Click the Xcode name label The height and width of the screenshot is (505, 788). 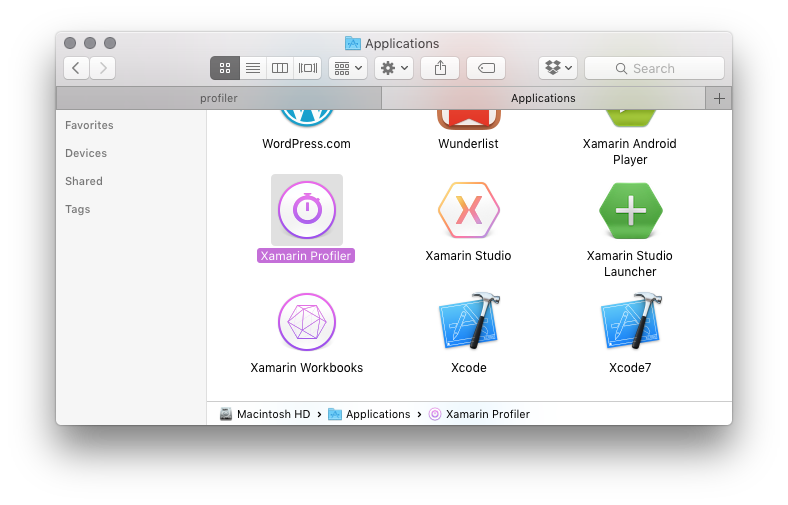[469, 368]
